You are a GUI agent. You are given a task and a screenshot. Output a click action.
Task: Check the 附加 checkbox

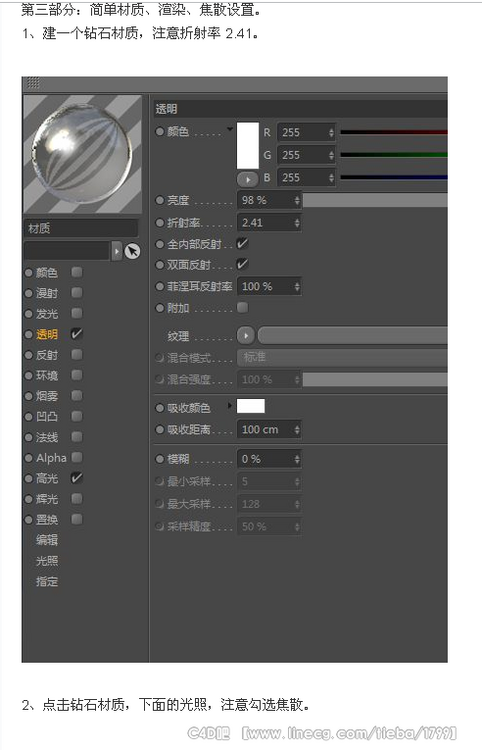point(242,308)
